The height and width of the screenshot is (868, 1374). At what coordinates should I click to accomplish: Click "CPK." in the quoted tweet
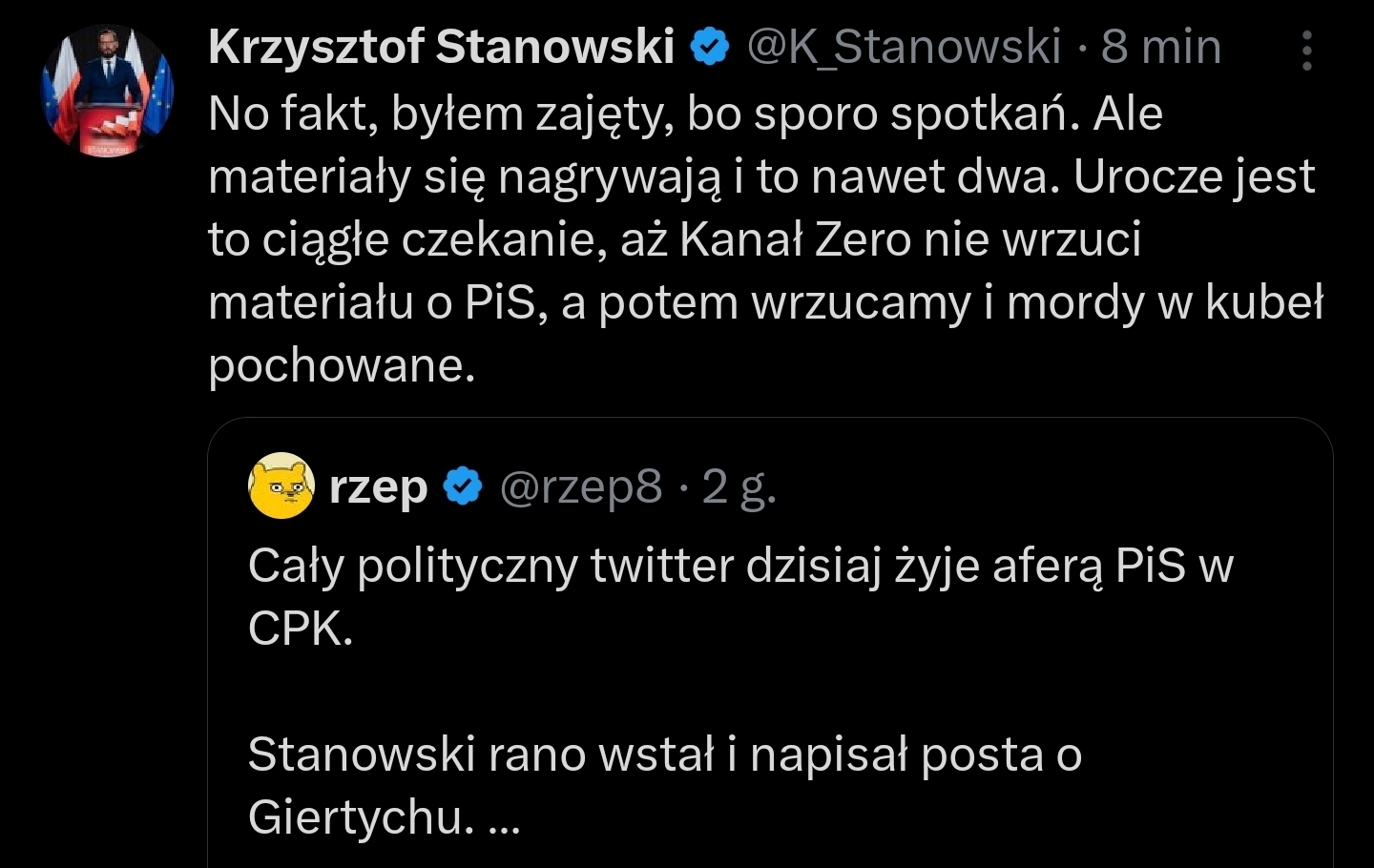[x=301, y=629]
